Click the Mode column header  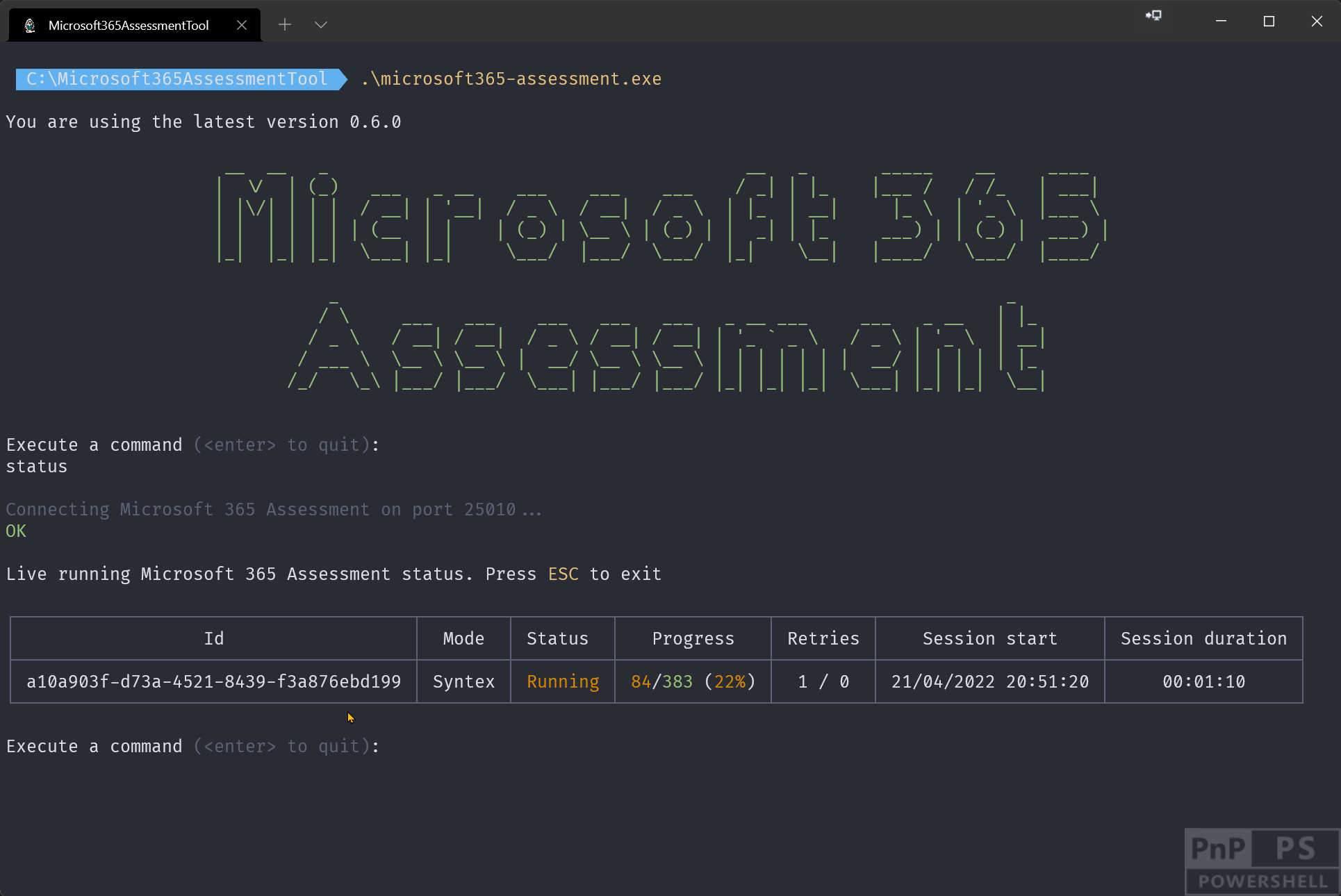(x=463, y=639)
